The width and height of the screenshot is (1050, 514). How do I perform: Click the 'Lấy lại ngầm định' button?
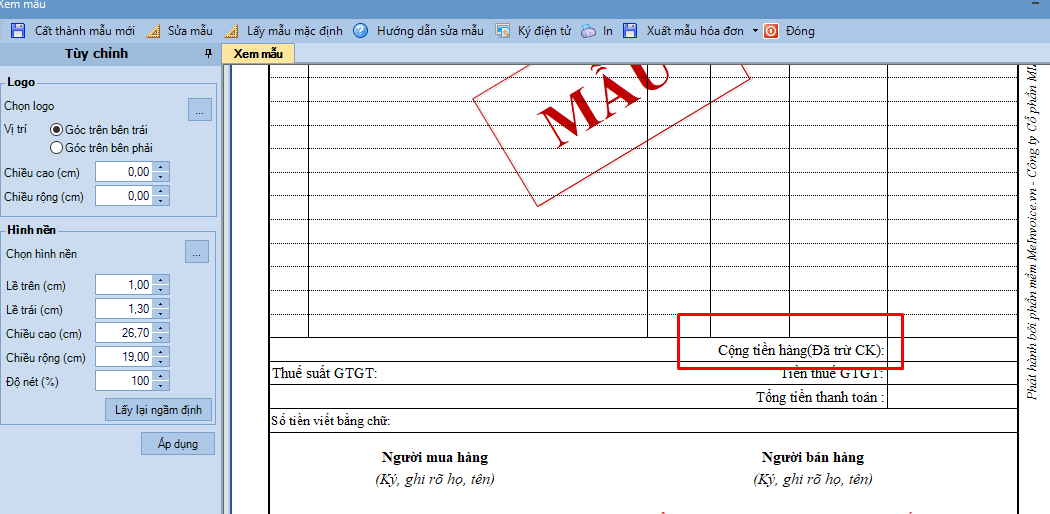click(159, 409)
